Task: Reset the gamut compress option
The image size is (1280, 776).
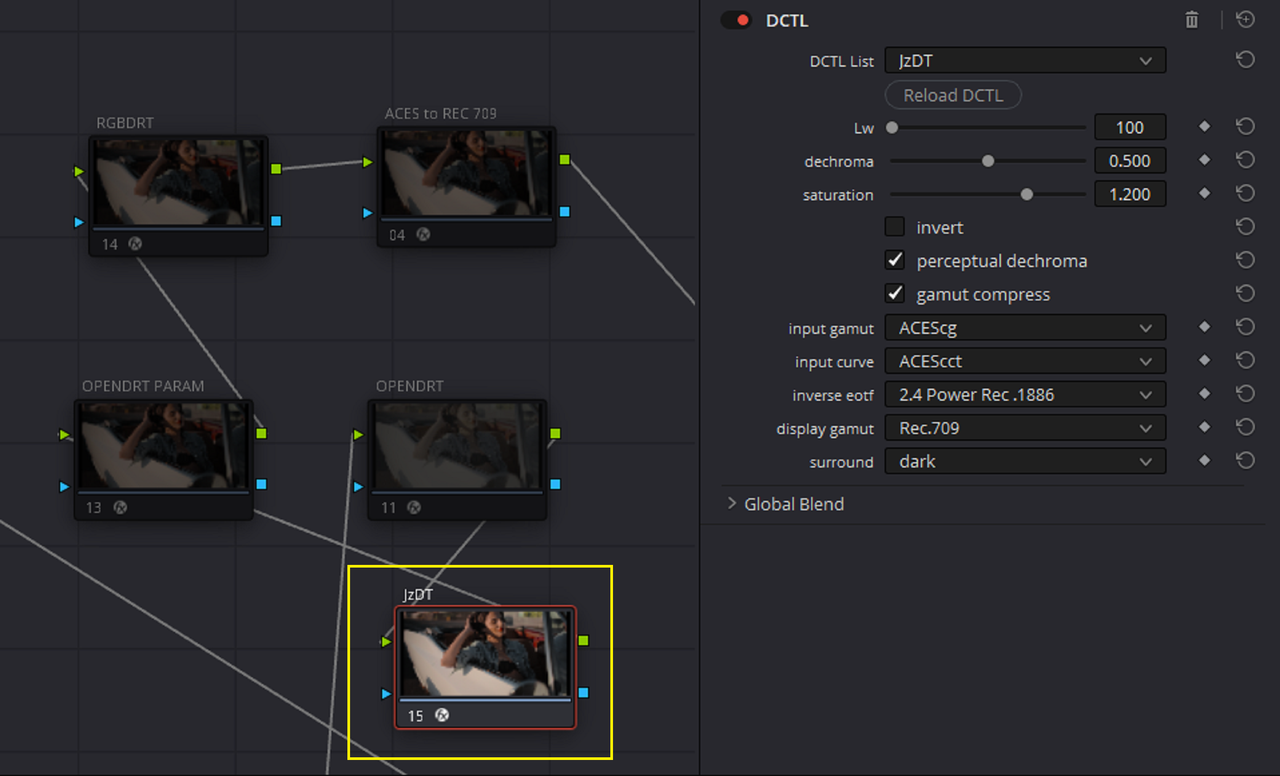Action: [x=1245, y=293]
